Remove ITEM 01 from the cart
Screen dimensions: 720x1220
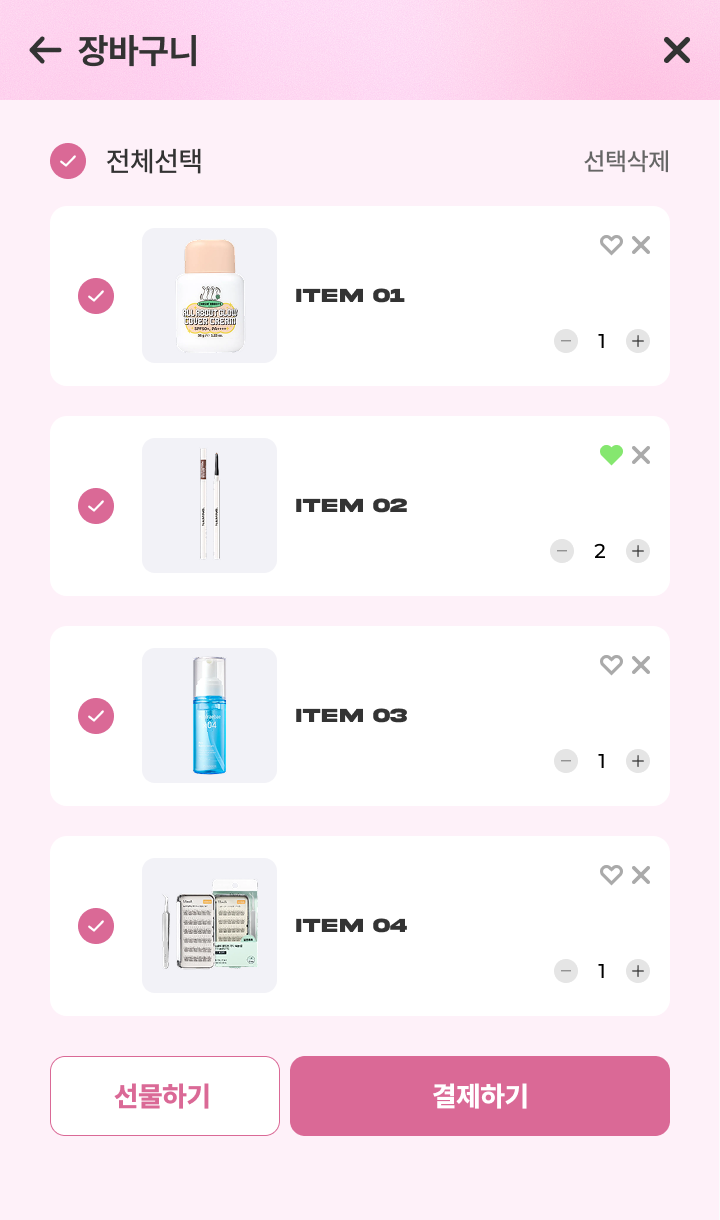coord(641,245)
